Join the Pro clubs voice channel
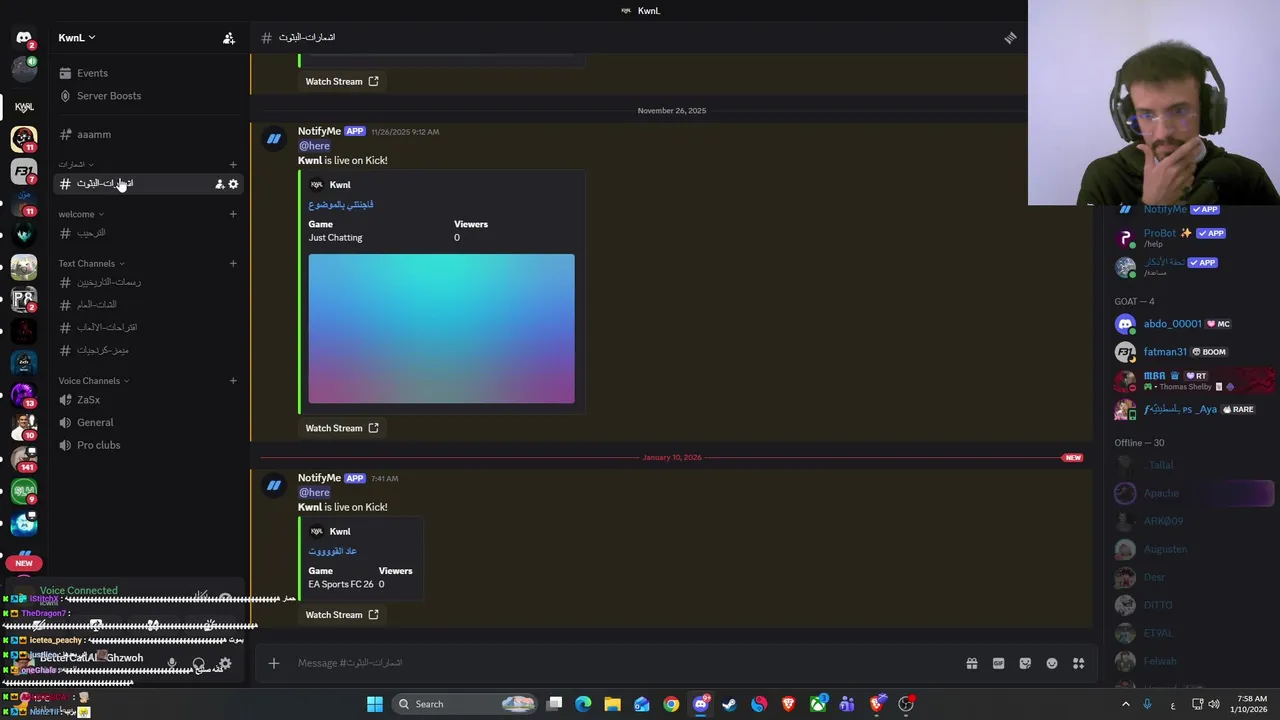The image size is (1280, 720). point(148,446)
